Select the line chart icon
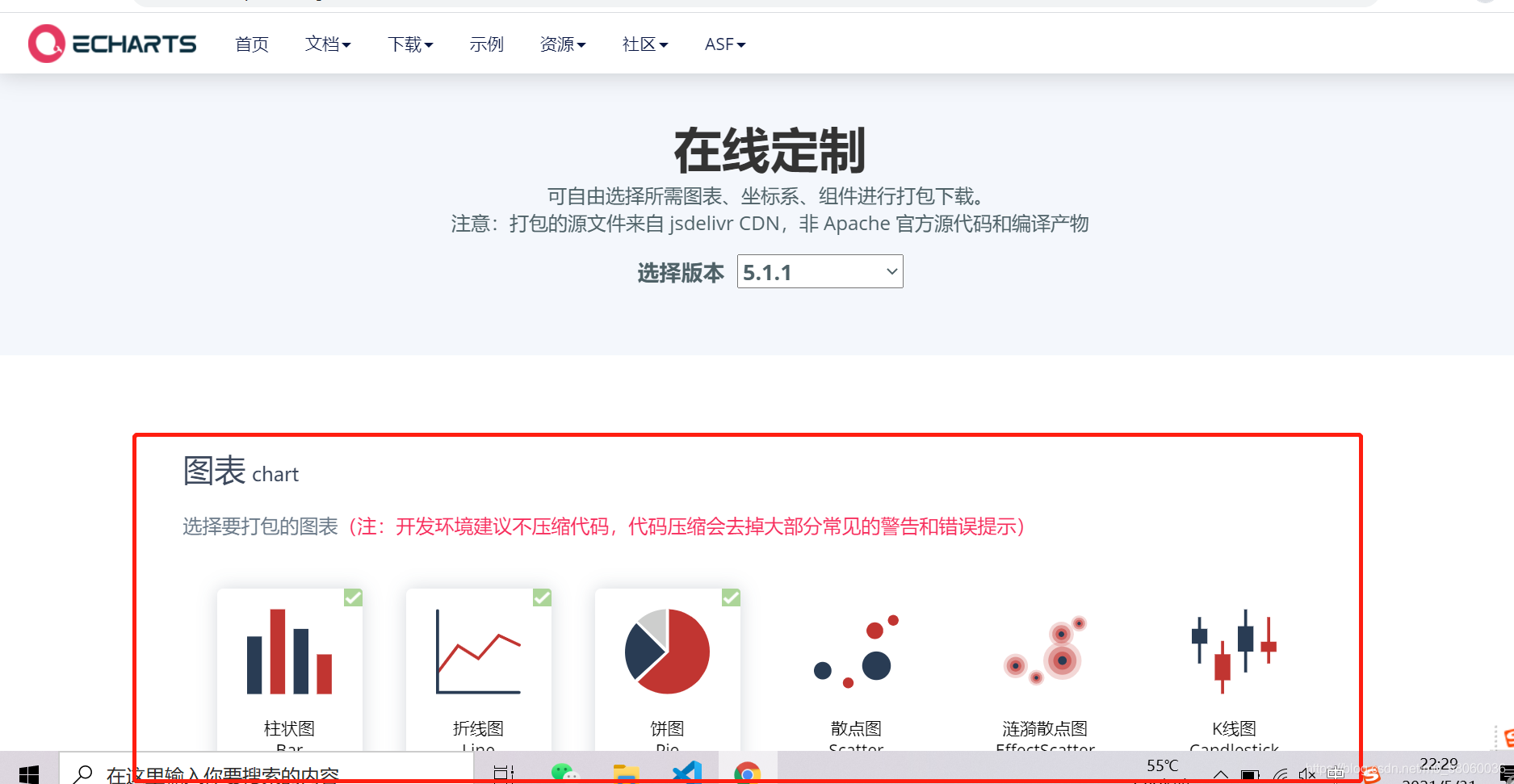Image resolution: width=1514 pixels, height=784 pixels. coord(478,652)
